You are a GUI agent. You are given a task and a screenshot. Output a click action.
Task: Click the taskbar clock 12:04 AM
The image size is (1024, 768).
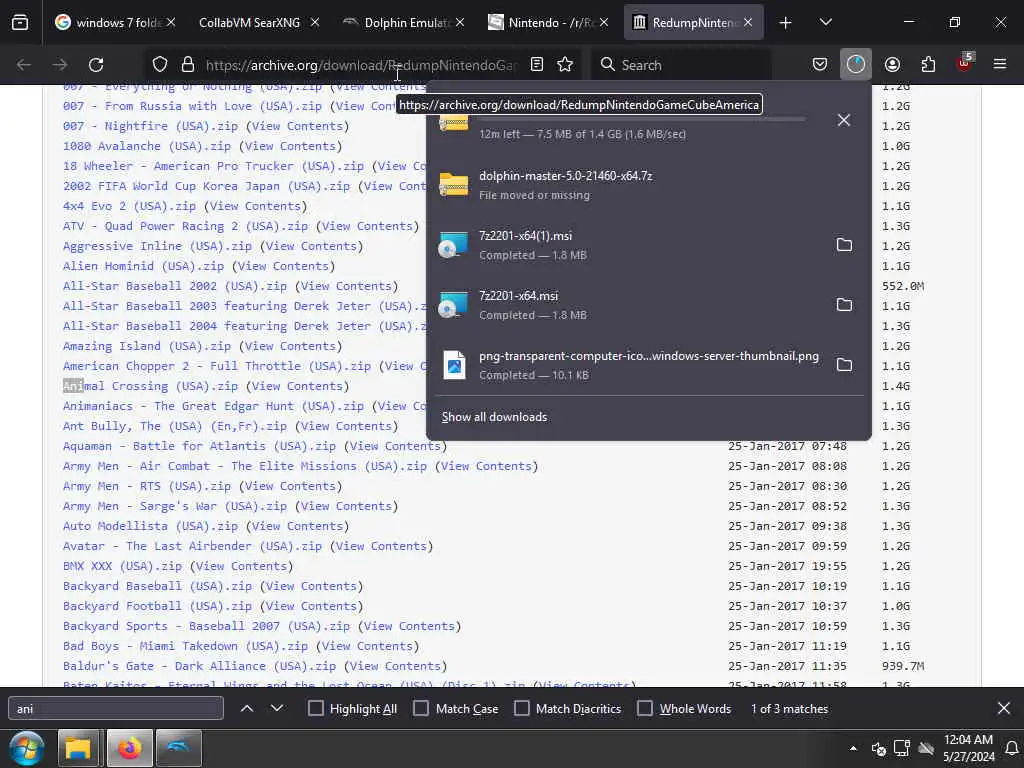coord(968,748)
